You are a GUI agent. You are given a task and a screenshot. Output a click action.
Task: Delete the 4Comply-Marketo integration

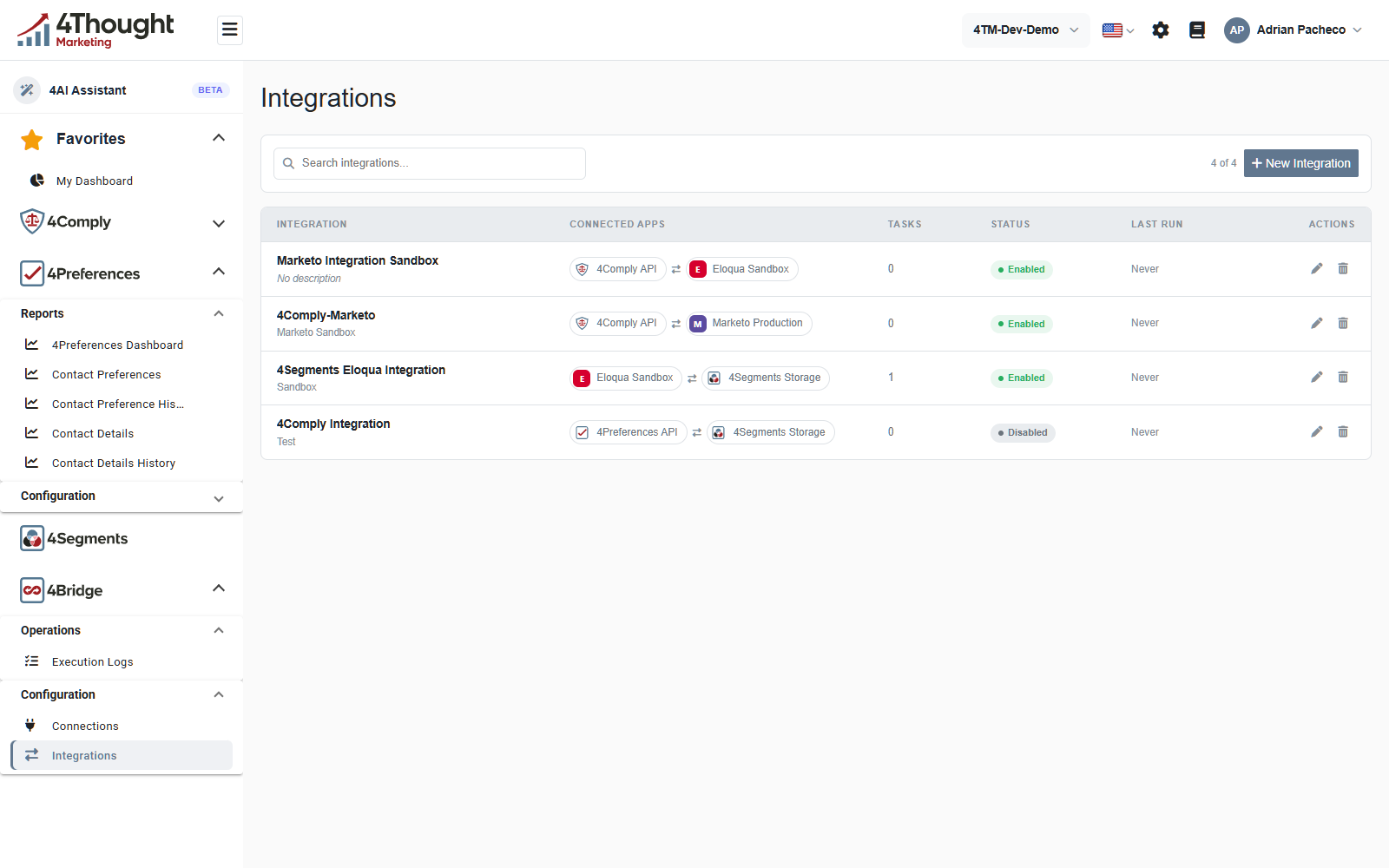[x=1343, y=324]
